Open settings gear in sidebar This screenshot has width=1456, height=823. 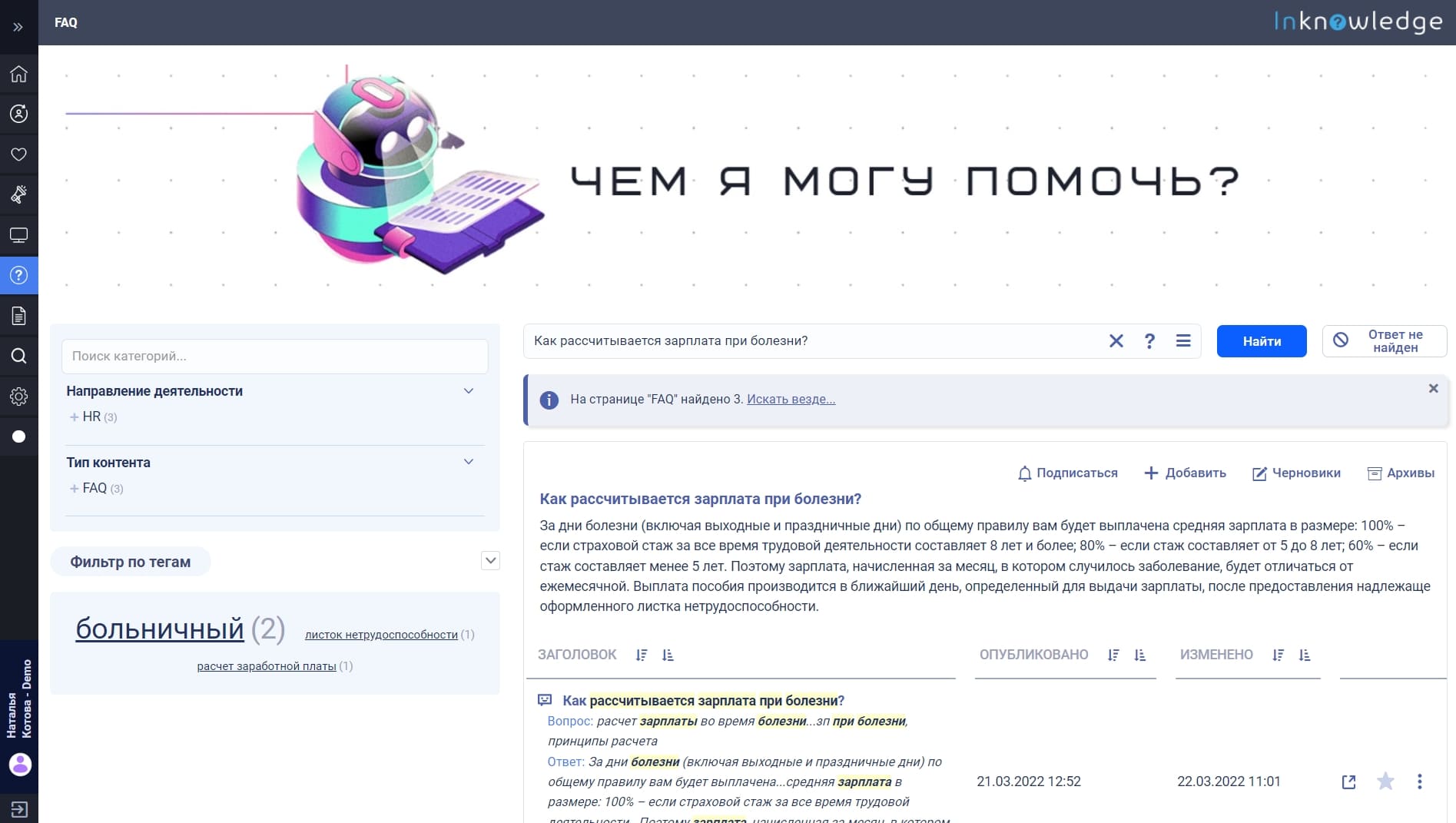[18, 397]
